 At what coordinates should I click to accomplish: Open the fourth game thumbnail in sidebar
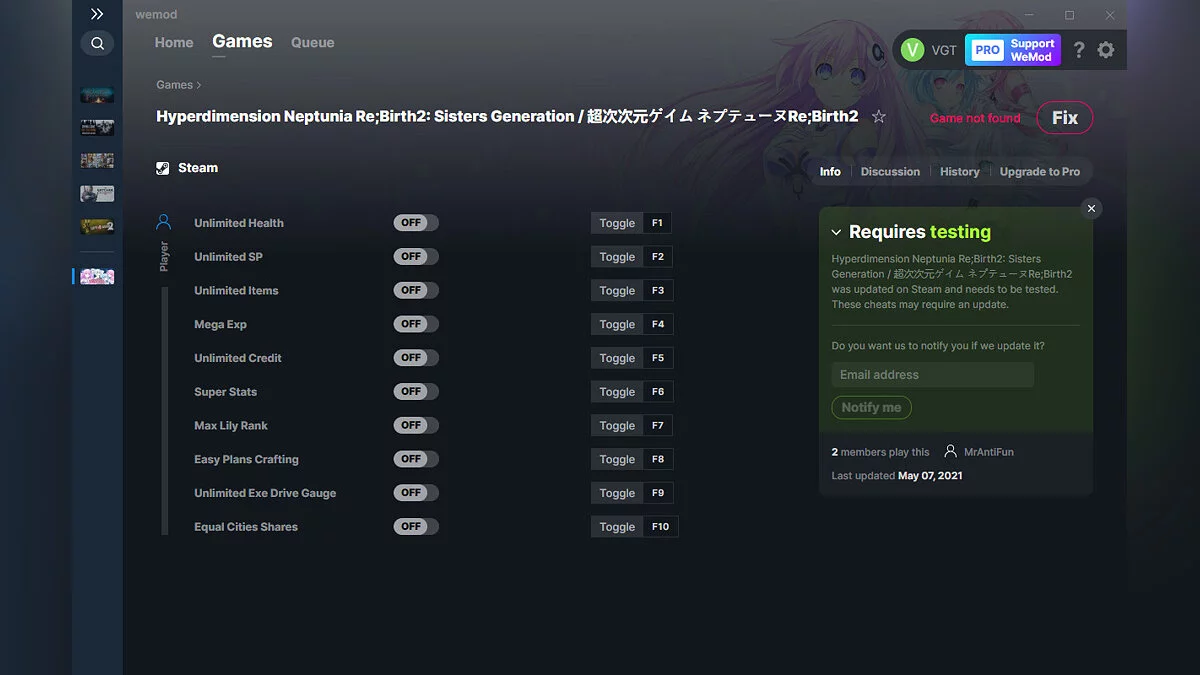coord(97,194)
